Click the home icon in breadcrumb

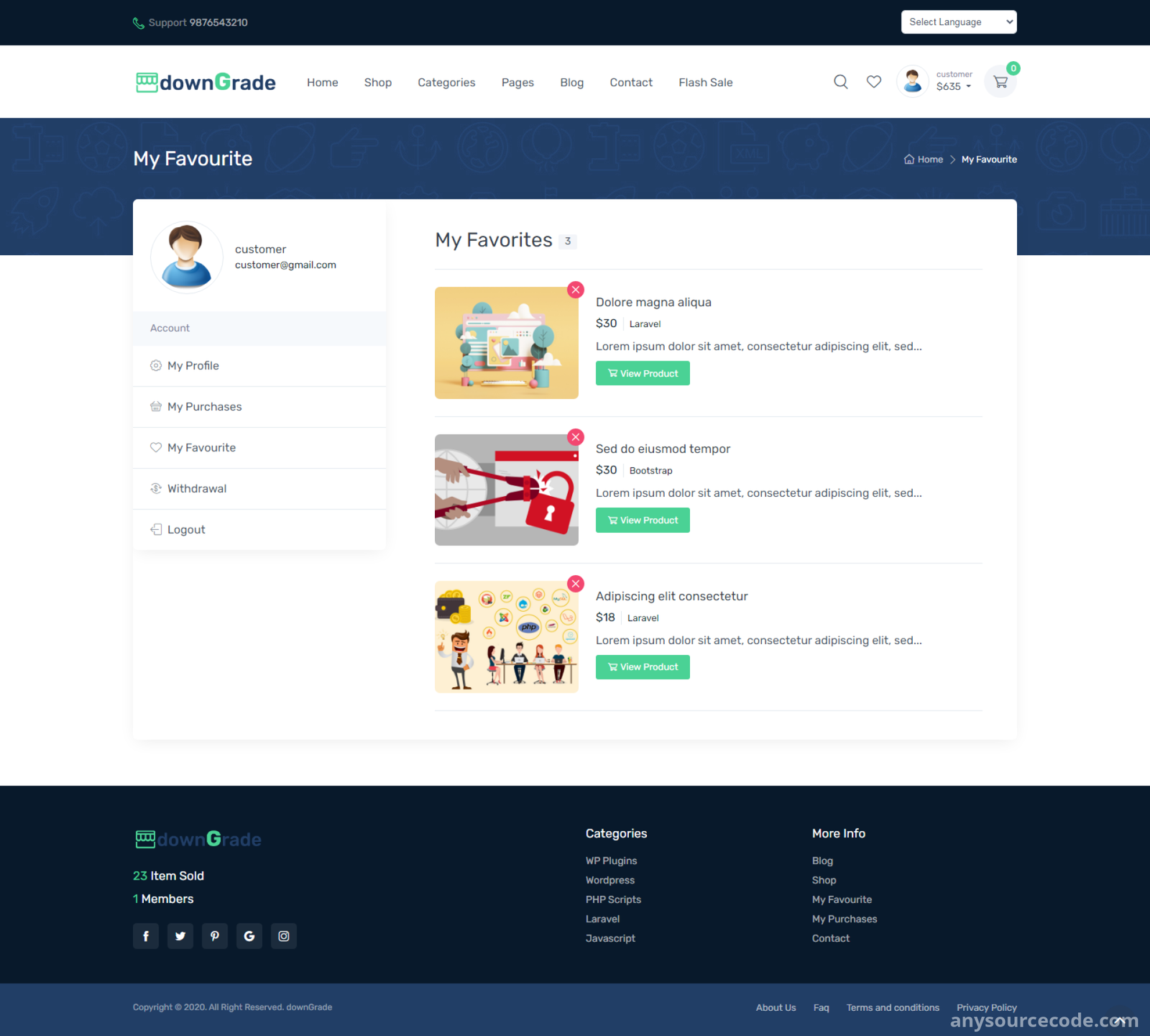click(x=909, y=160)
